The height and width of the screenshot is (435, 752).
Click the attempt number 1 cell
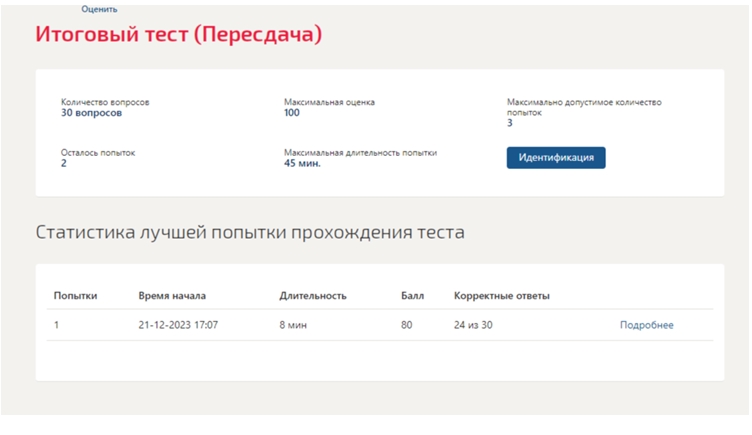tap(57, 325)
